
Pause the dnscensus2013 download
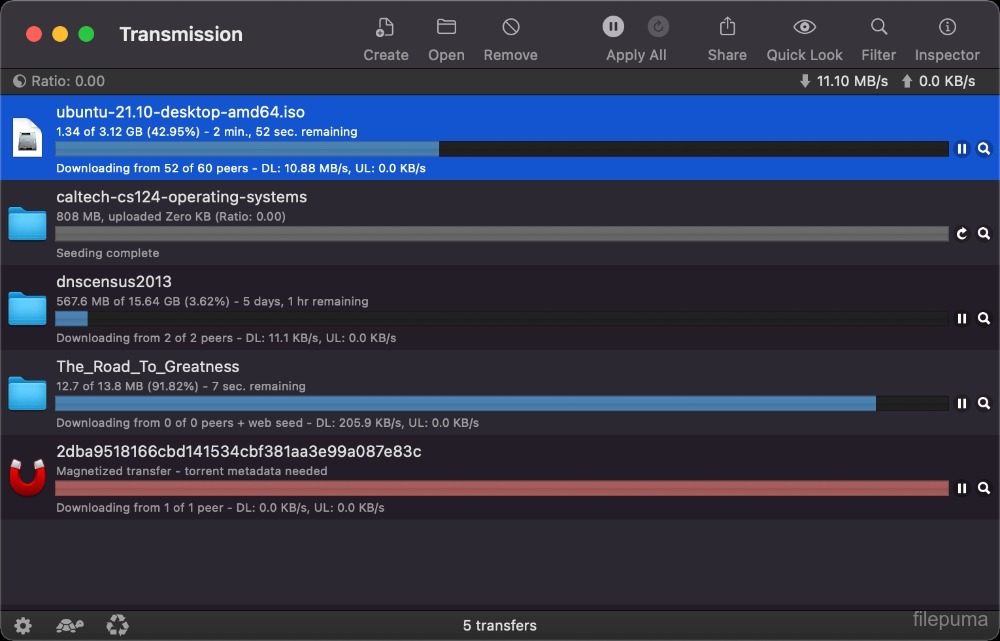pos(961,319)
